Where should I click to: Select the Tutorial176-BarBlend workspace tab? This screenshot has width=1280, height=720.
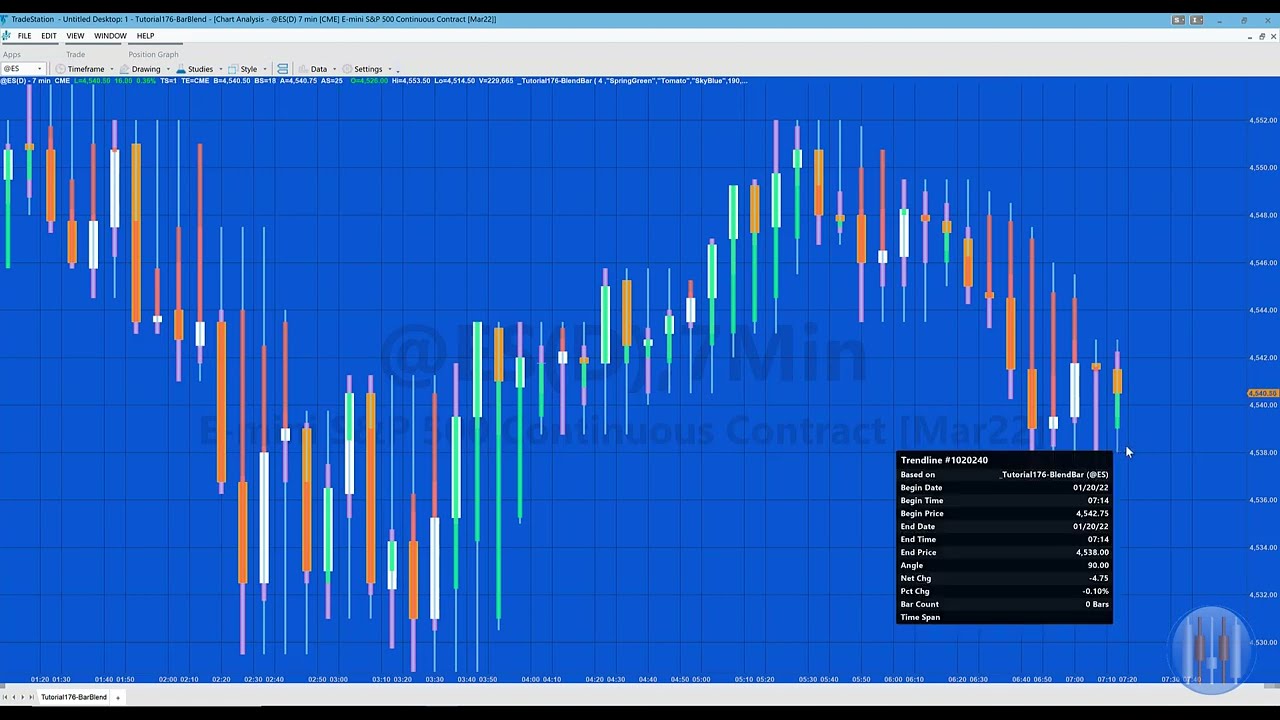click(73, 697)
